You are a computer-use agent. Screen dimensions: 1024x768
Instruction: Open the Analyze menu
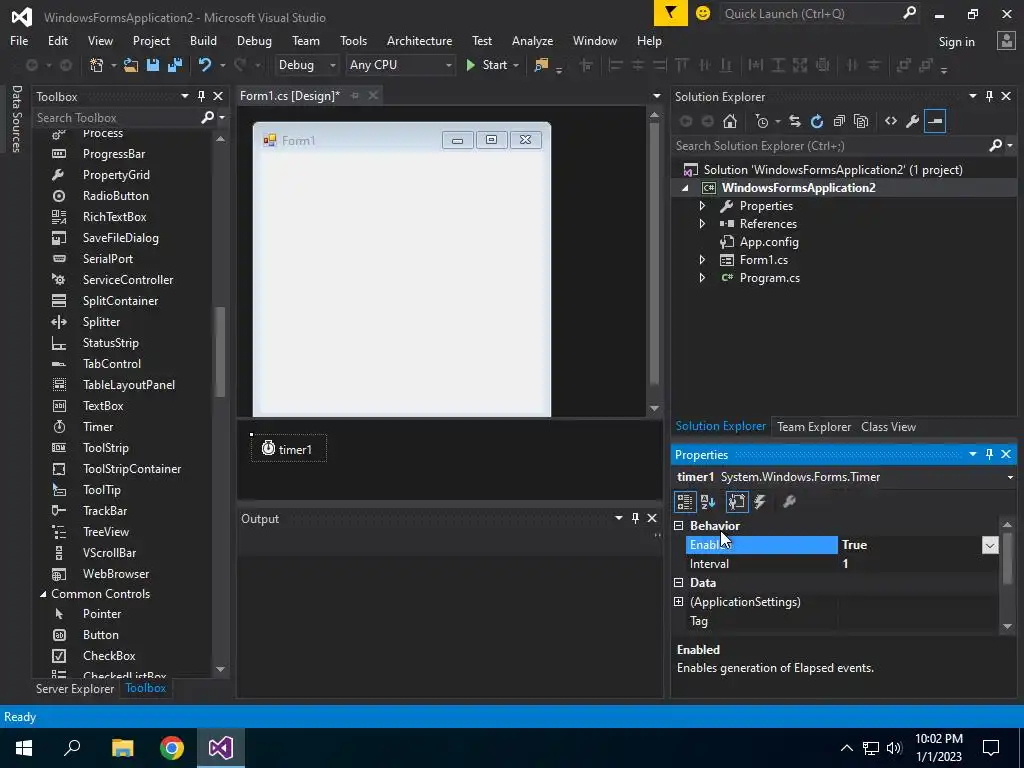click(x=532, y=40)
